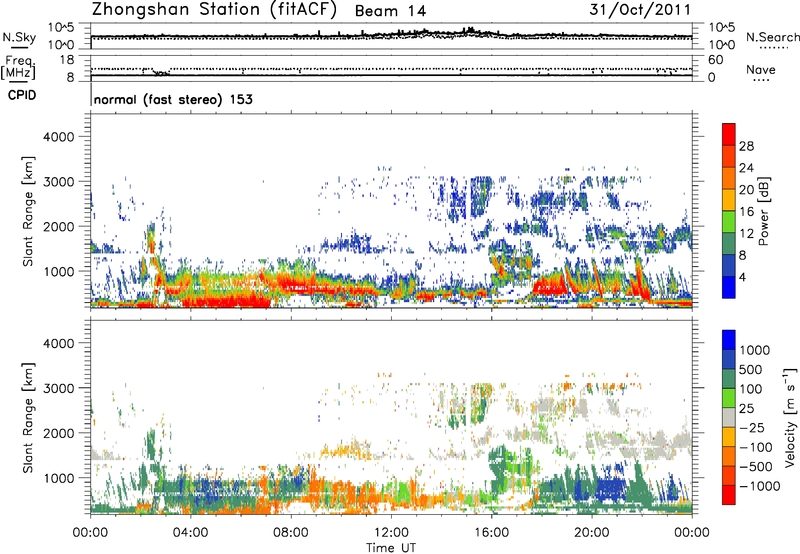This screenshot has width=800, height=554.
Task: Click the '20:00' time axis tick
Action: click(x=591, y=533)
